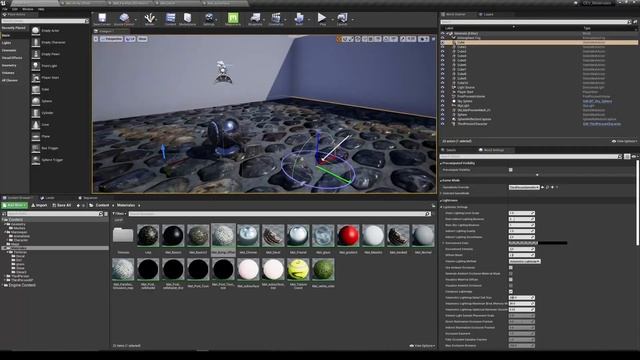The width and height of the screenshot is (640, 360).
Task: Select the Plane basic shape
Action: (x=47, y=136)
